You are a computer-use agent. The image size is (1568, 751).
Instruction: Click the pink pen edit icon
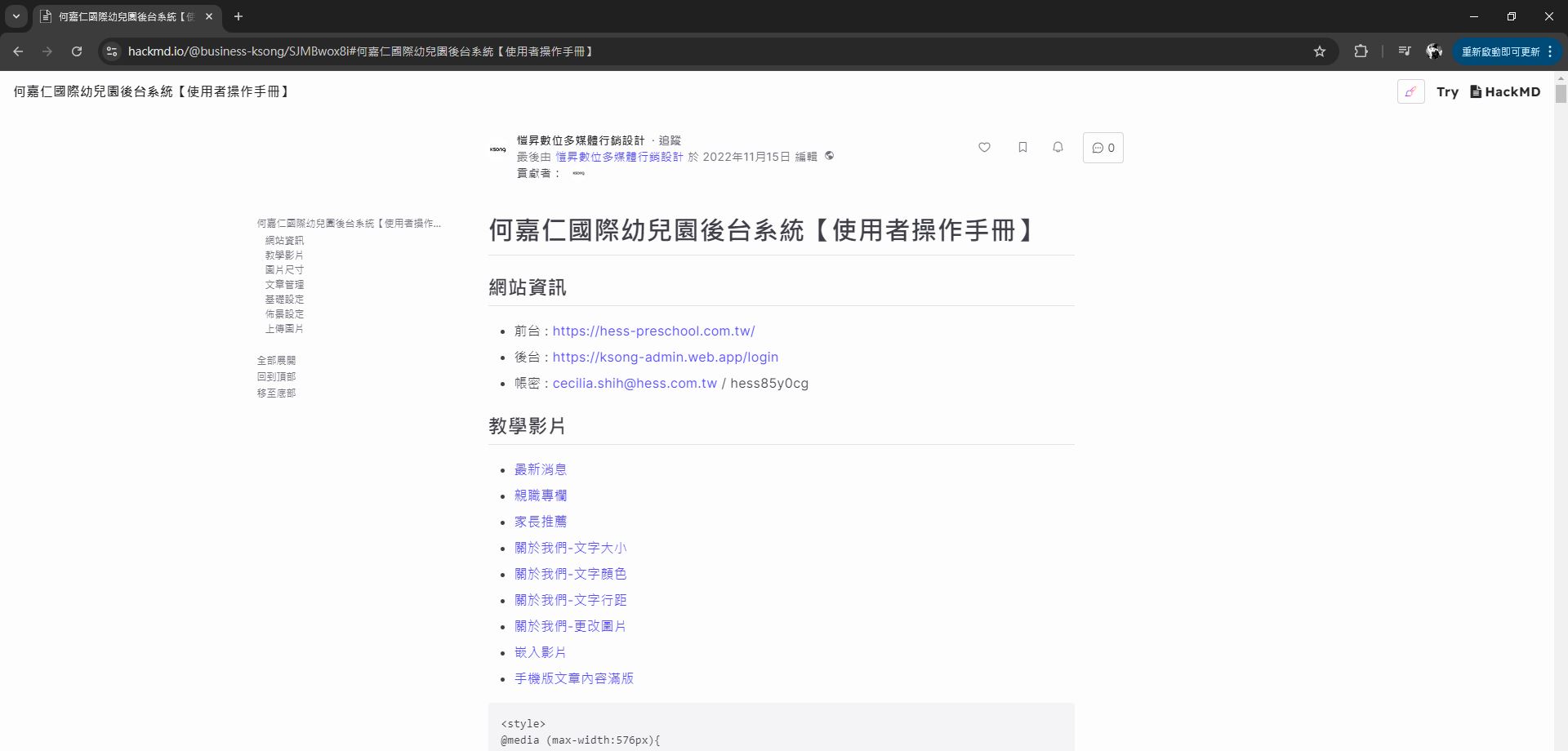pyautogui.click(x=1410, y=91)
